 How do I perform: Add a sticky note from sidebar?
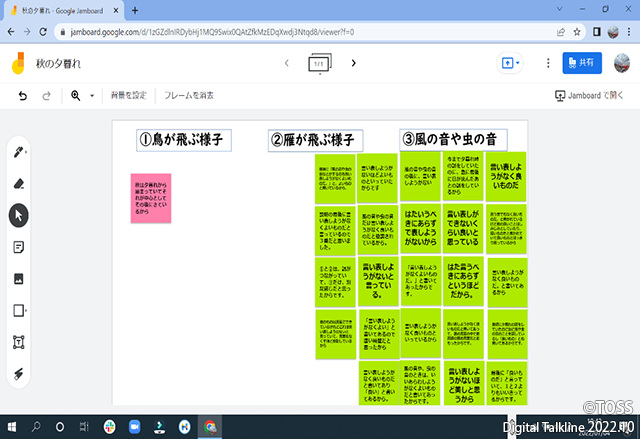(19, 247)
